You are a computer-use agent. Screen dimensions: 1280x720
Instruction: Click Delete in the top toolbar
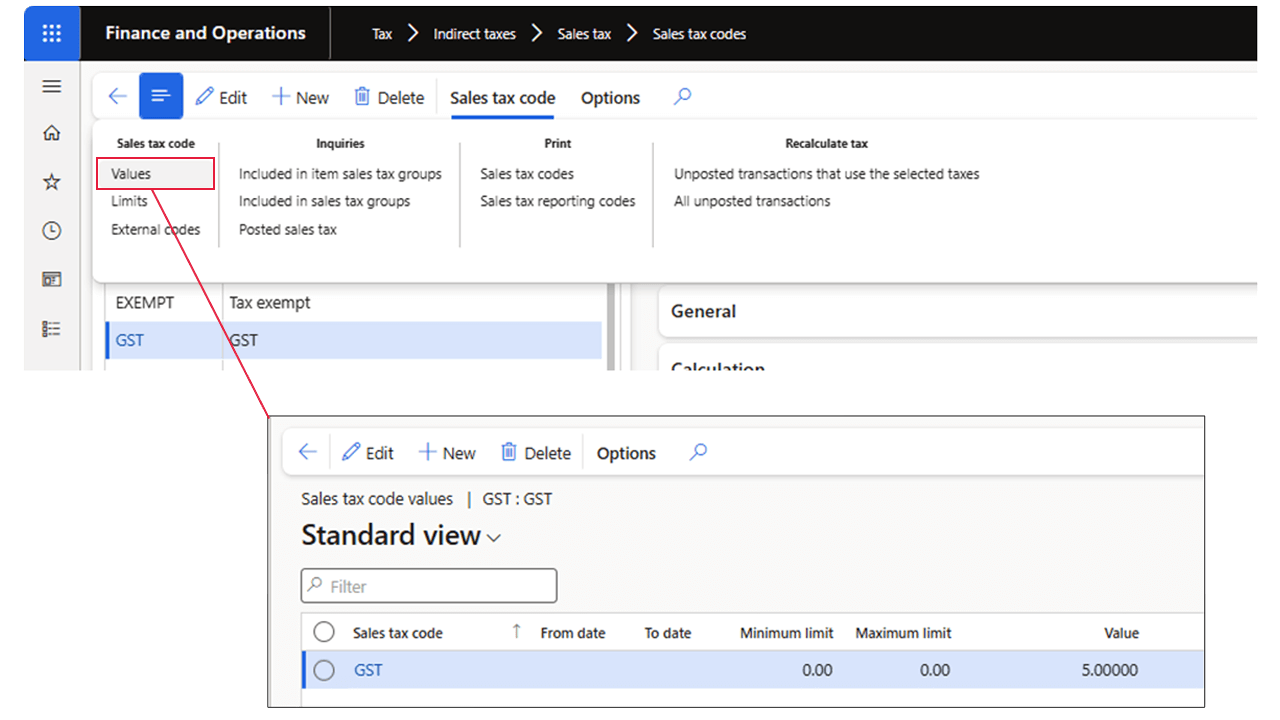coord(389,97)
